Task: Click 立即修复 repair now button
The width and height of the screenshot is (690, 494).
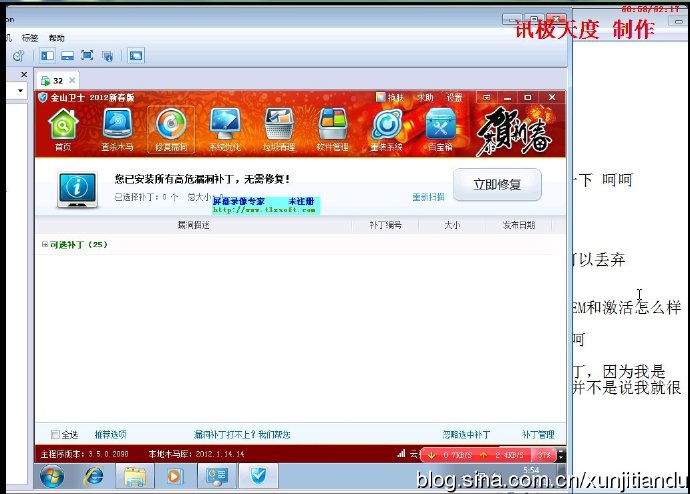Action: tap(497, 184)
